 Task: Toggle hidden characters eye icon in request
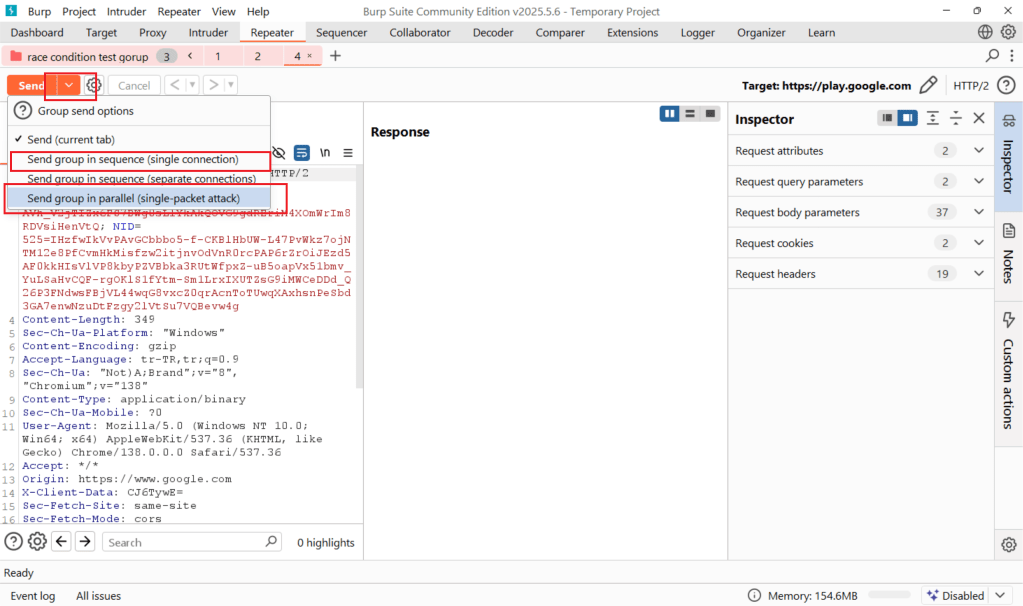pos(279,153)
